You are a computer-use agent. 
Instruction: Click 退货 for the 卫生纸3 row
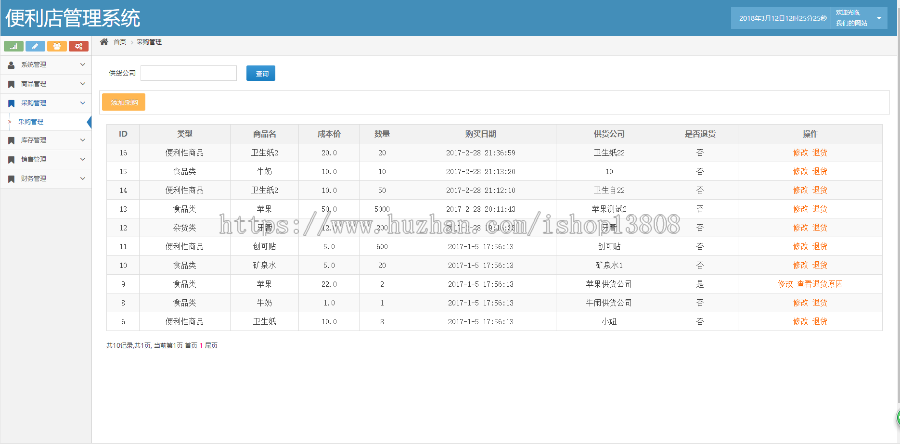click(820, 153)
